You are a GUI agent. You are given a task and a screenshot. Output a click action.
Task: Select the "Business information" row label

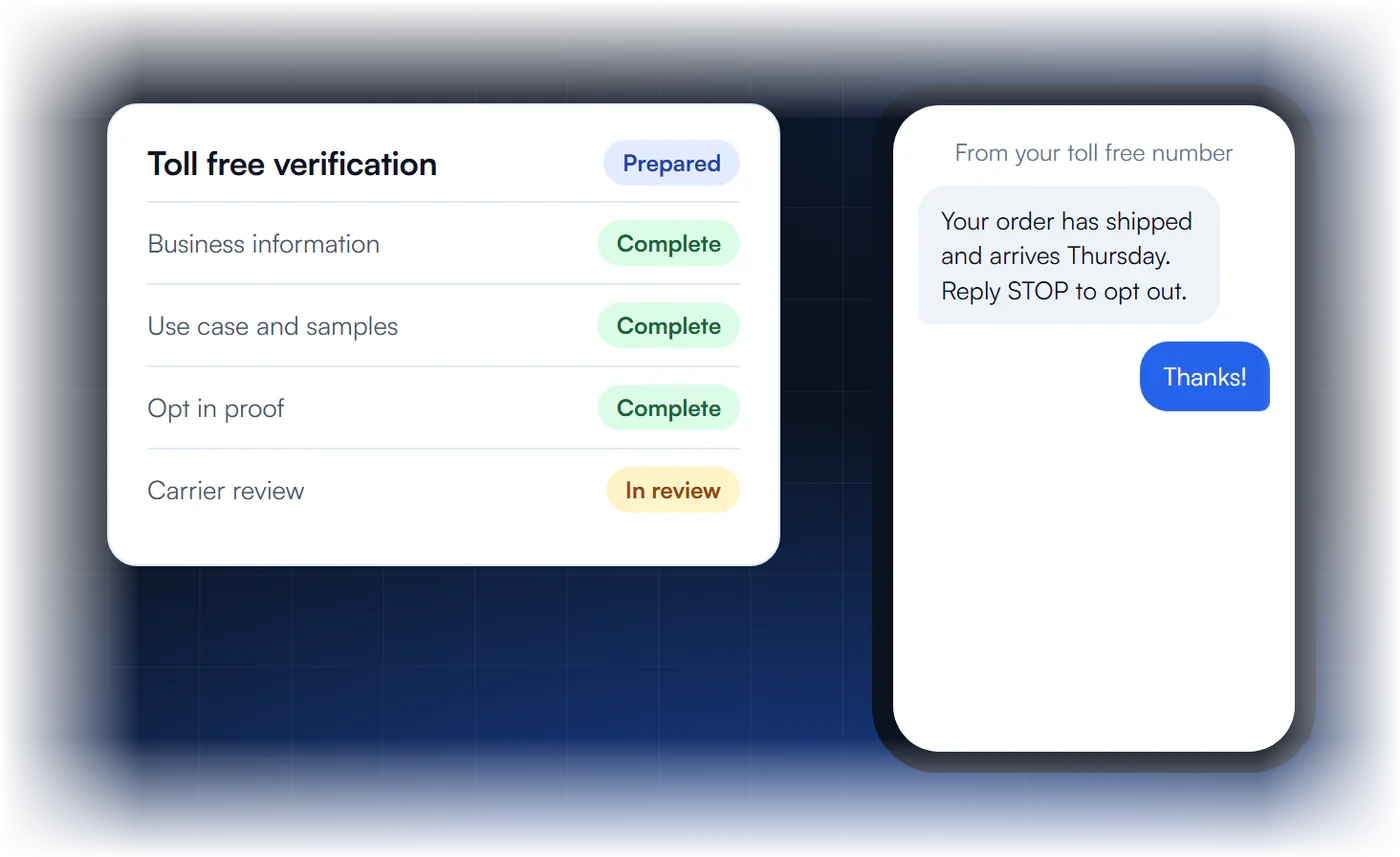[264, 244]
